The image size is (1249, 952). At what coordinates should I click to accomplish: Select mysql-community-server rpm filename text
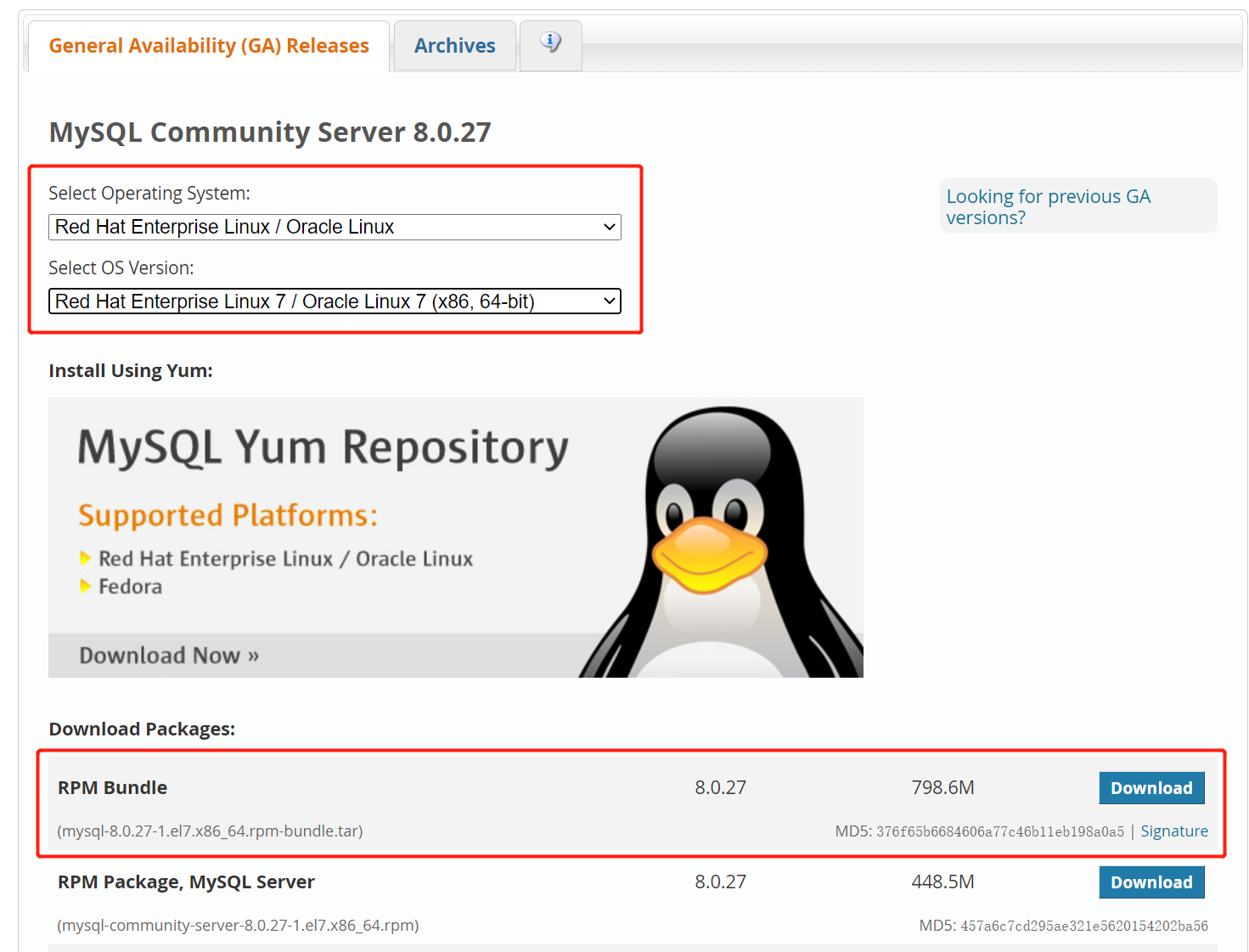click(x=238, y=926)
